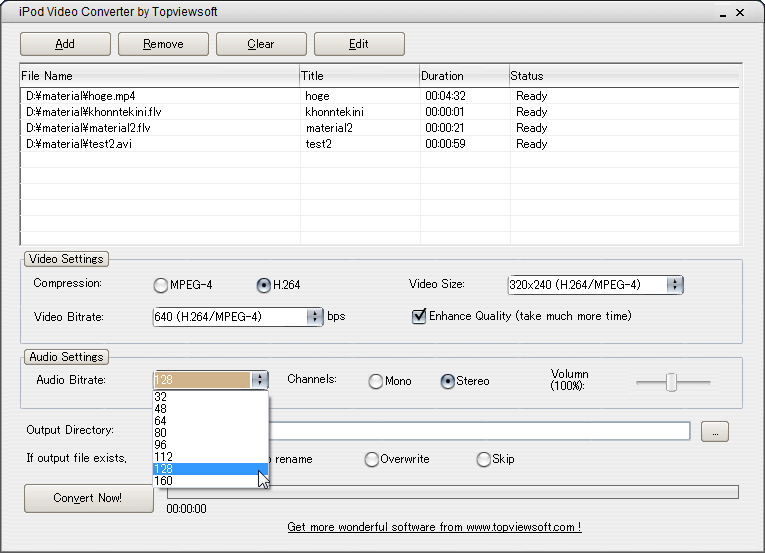Open the Video Bitrate dropdown
765x553 pixels.
[x=315, y=317]
